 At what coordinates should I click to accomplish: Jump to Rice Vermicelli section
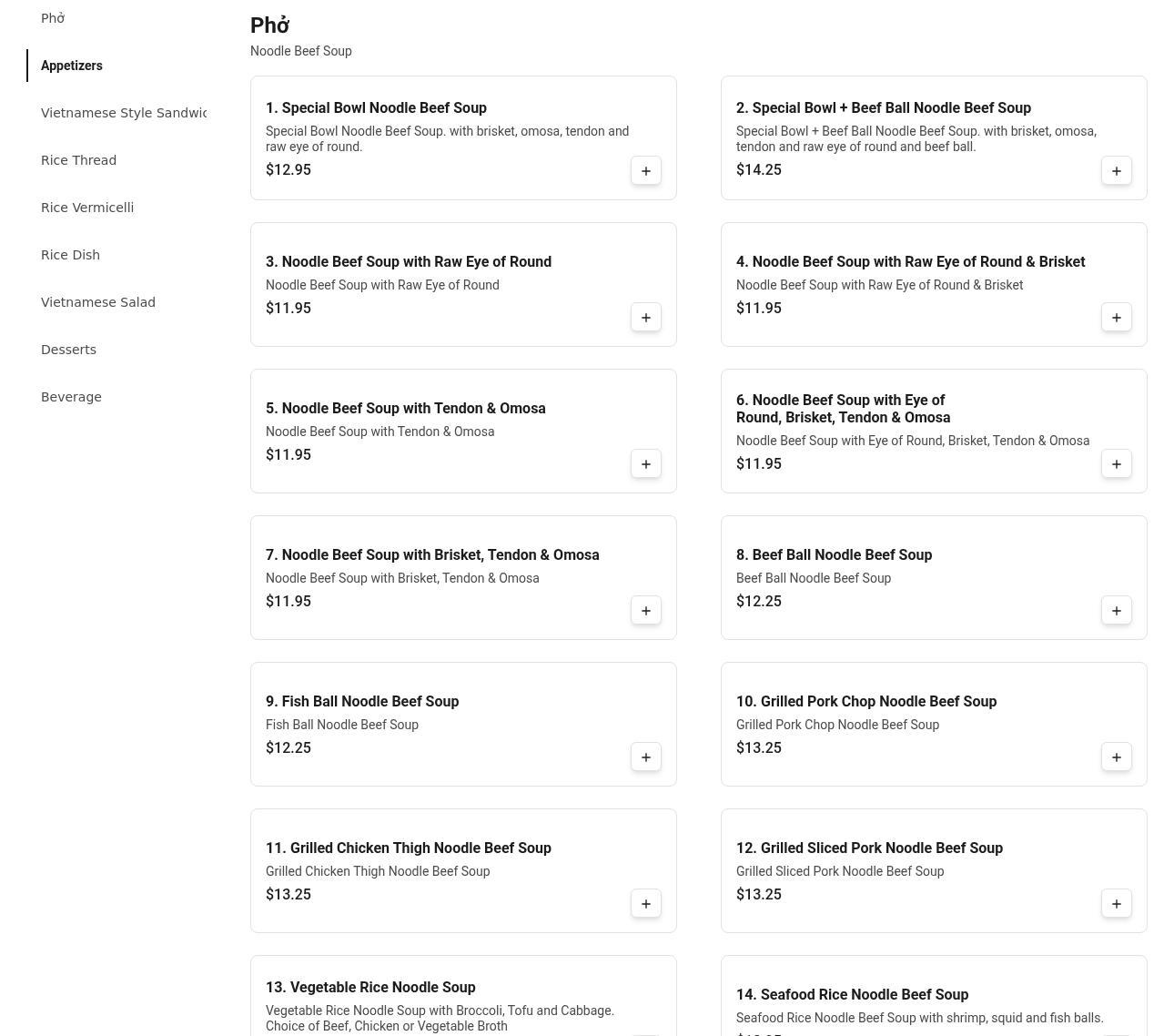tap(87, 208)
